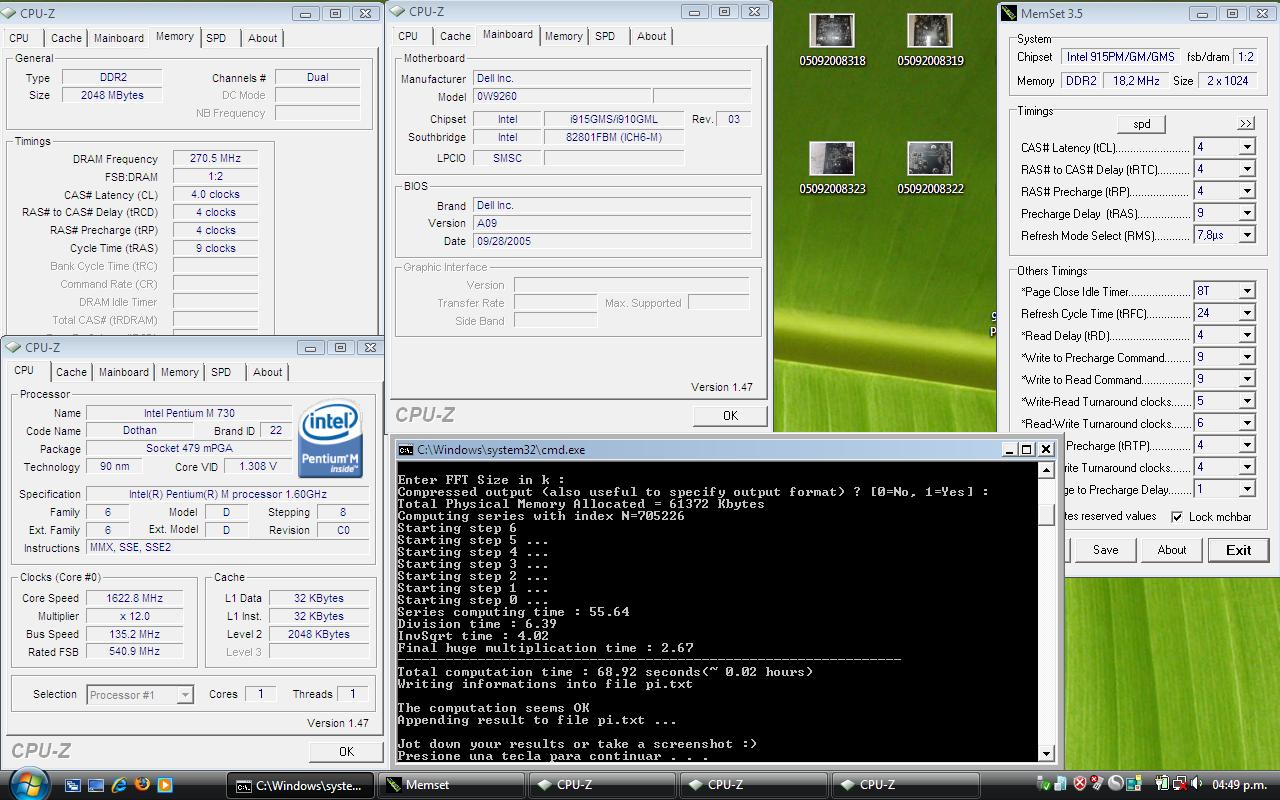Open the volume speaker tray icon
Screen dimensions: 1280x800
point(1196,784)
